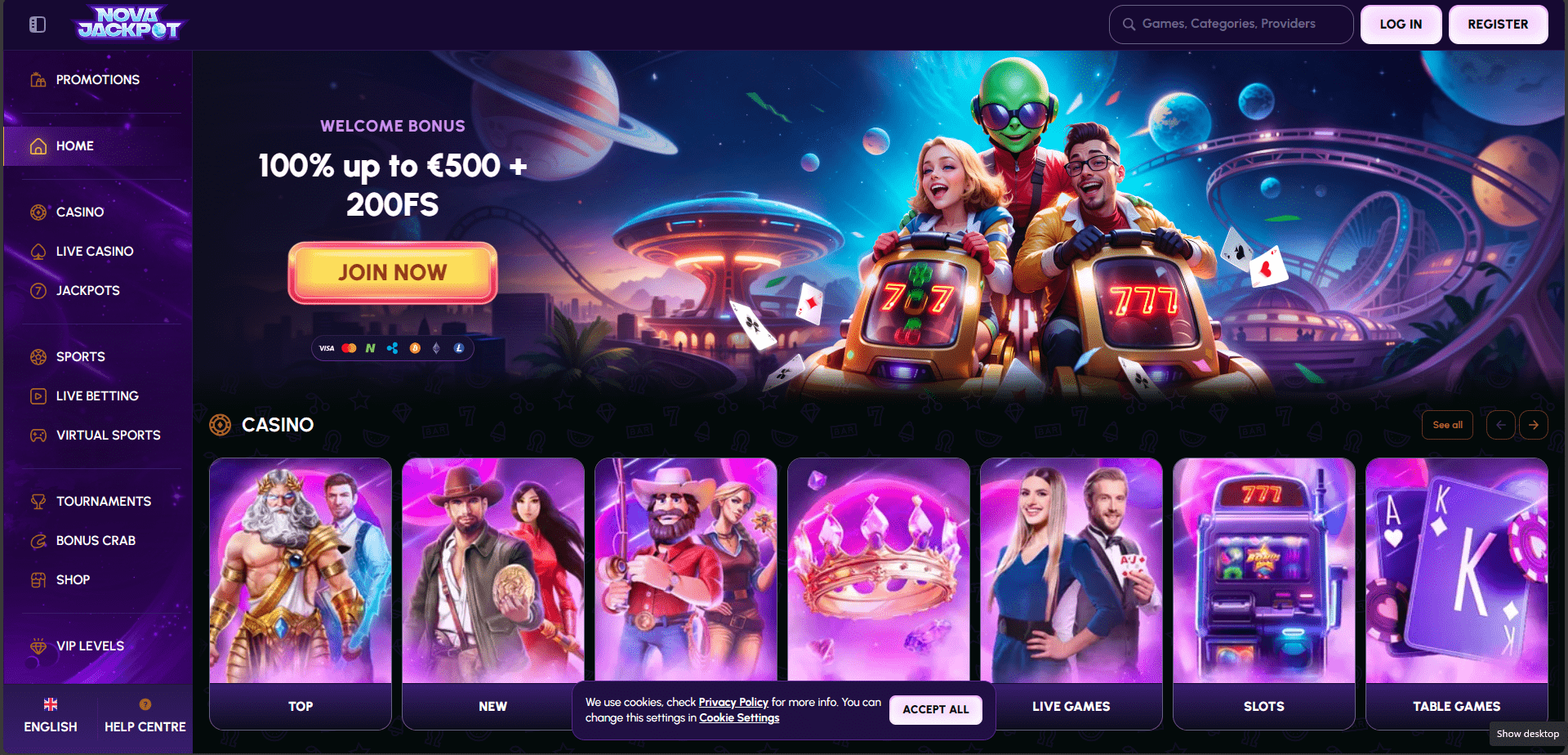The height and width of the screenshot is (755, 1568).
Task: Go to Jackpots via its sidebar icon
Action: click(x=38, y=290)
